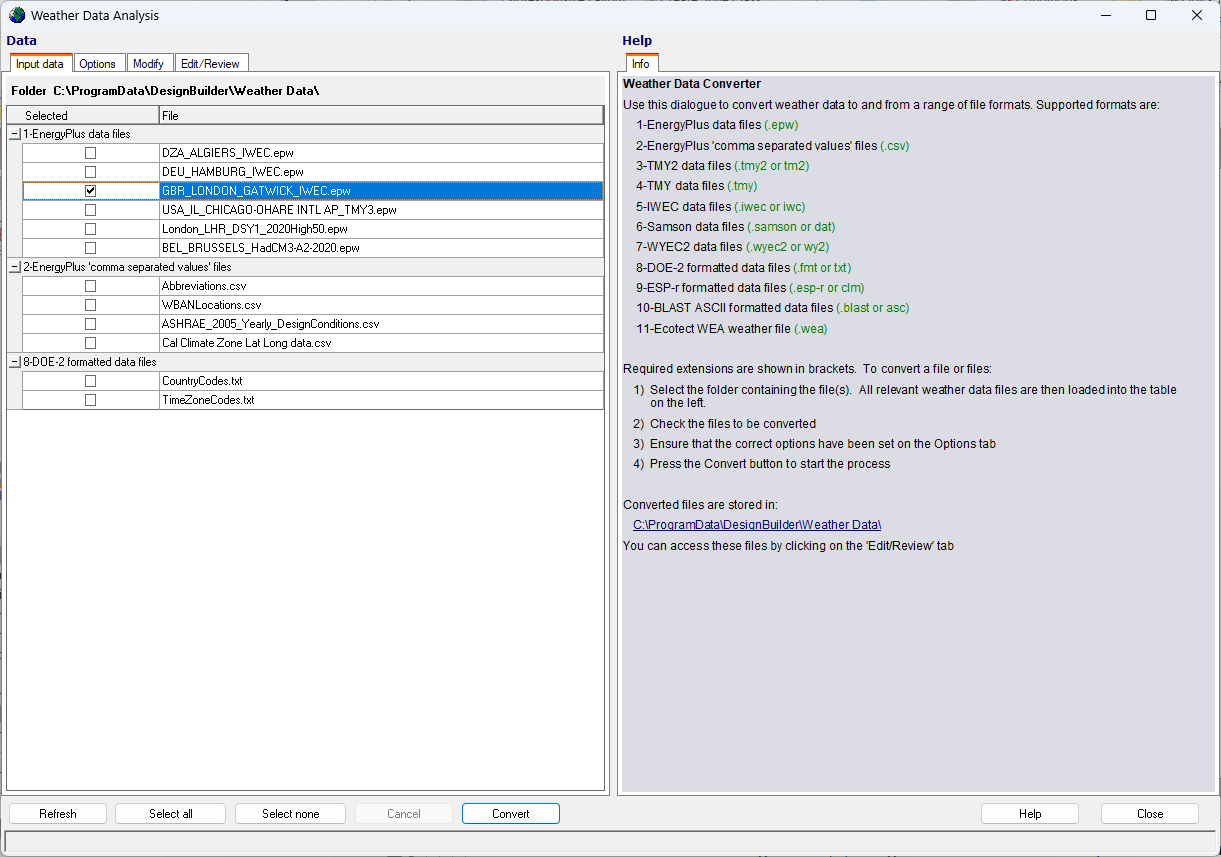Click the Help button

[x=1029, y=814]
